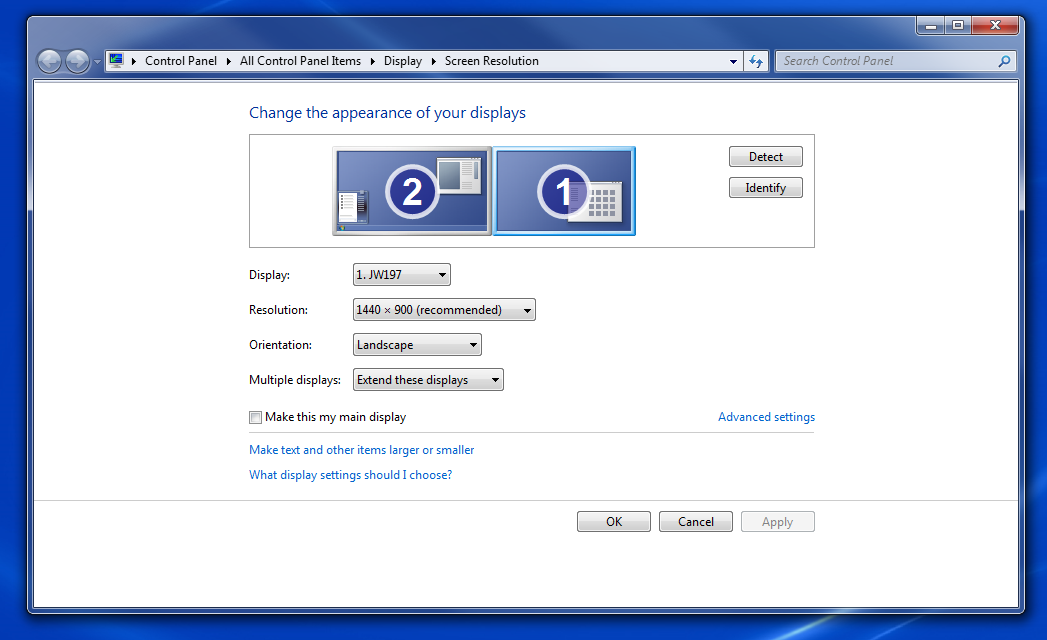Viewport: 1047px width, 640px height.
Task: Select Screen Resolution breadcrumb item
Action: (491, 61)
